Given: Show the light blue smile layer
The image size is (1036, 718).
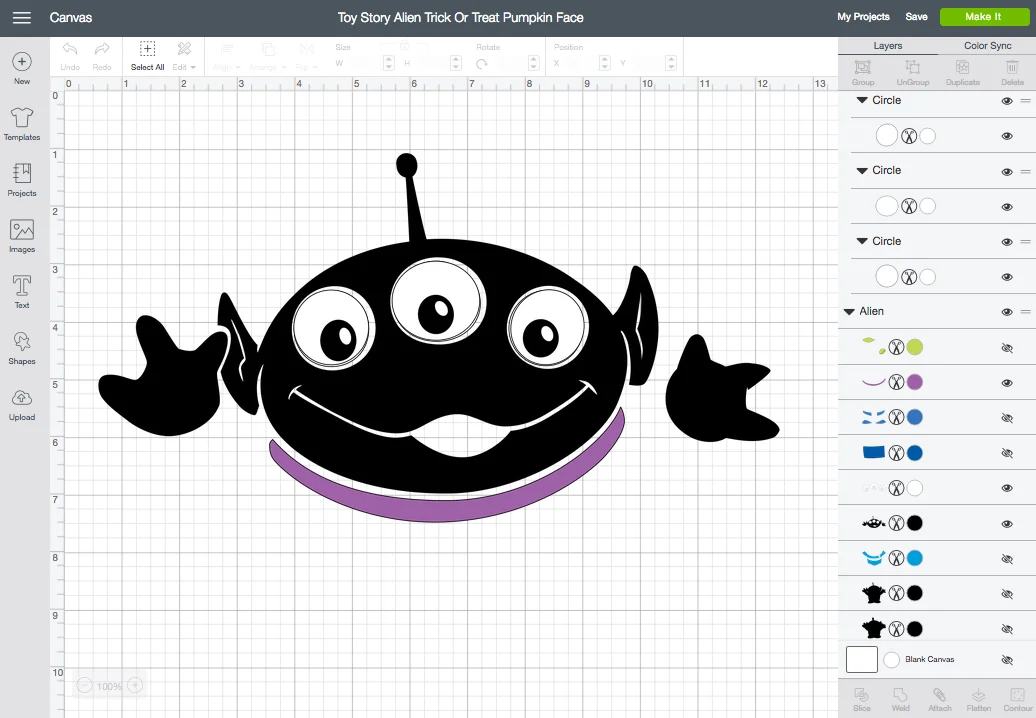Looking at the screenshot, I should point(1007,559).
